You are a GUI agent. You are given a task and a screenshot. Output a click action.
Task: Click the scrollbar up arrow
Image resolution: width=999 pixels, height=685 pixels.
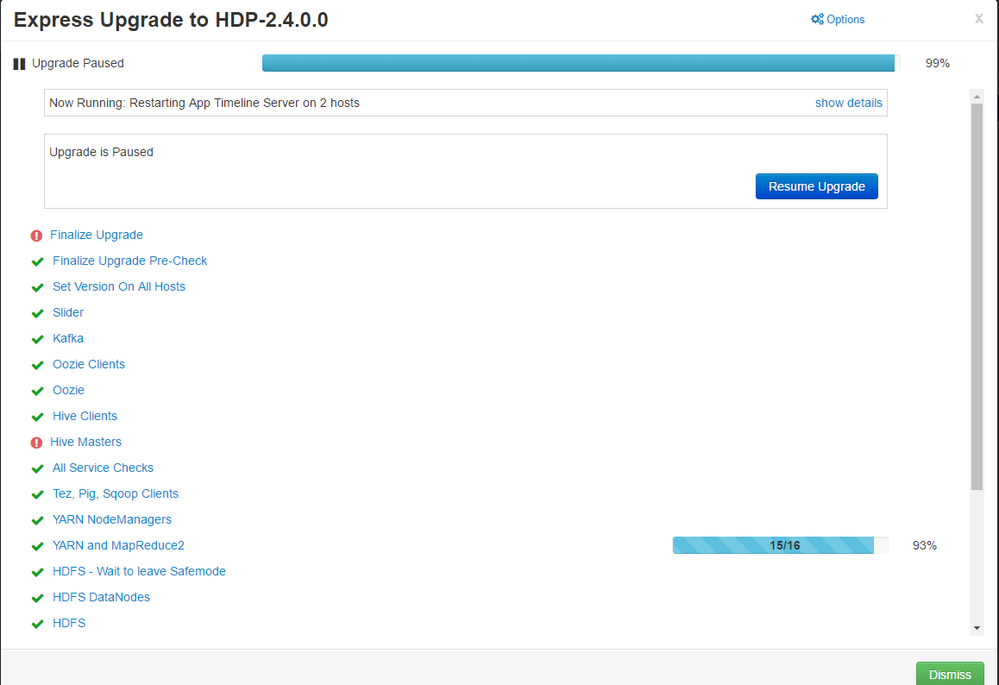coord(977,97)
